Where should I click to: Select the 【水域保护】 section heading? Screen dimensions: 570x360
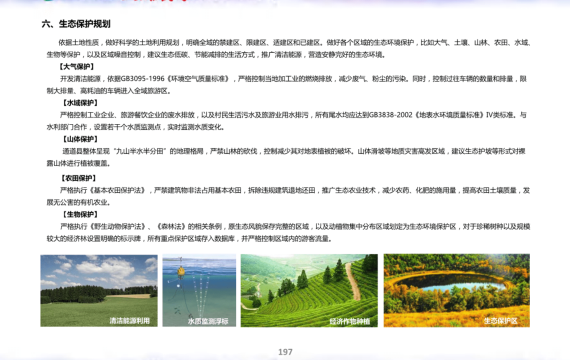click(x=80, y=103)
